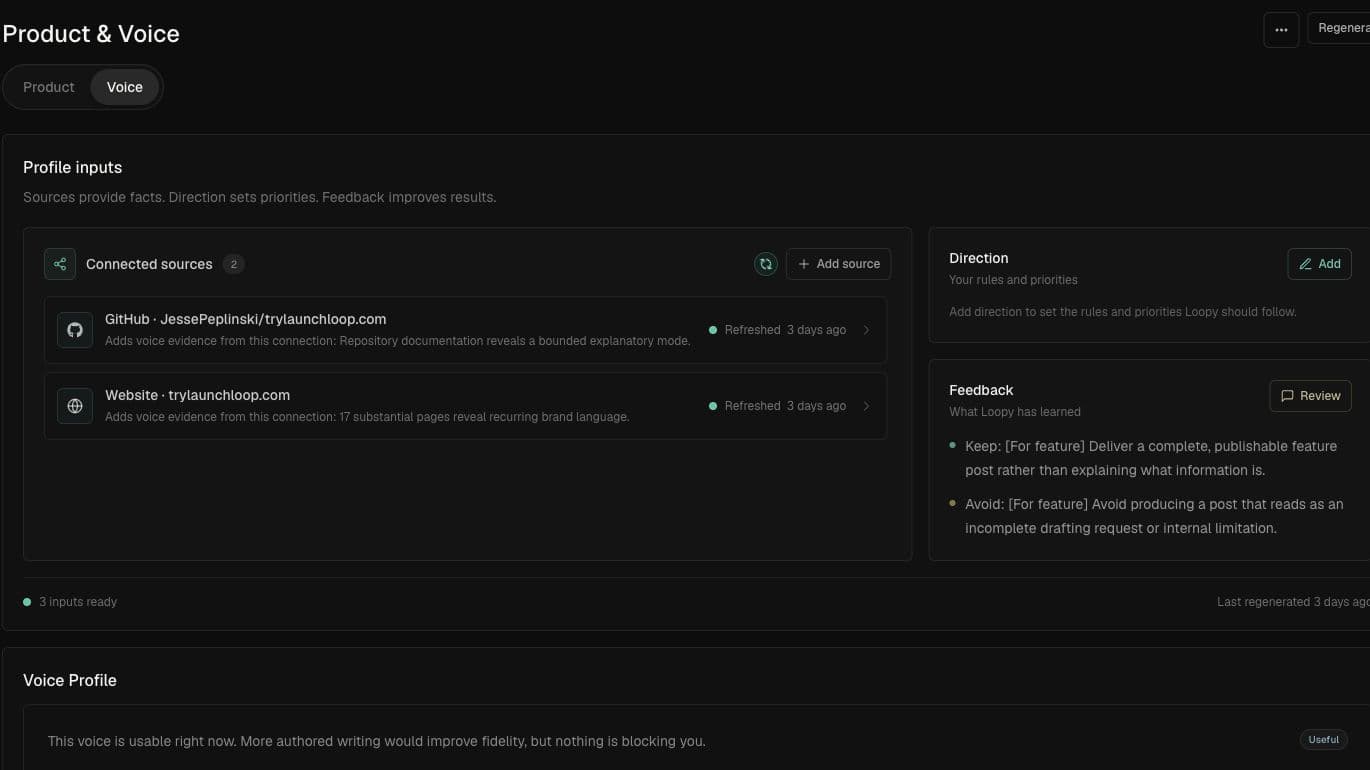Click the Connected sources count badge
The image size is (1370, 770).
pyautogui.click(x=234, y=264)
